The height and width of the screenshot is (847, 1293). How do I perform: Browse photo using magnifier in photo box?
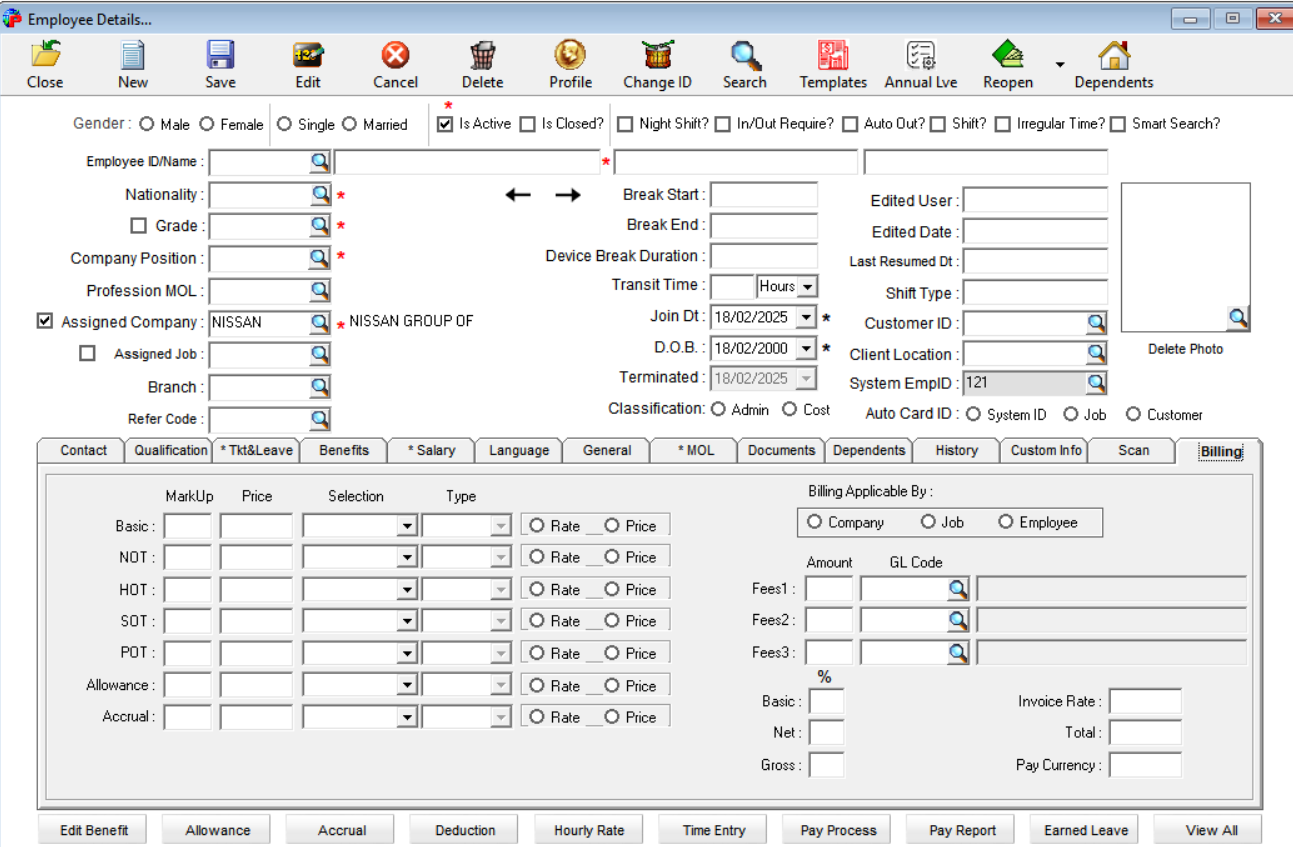[1238, 318]
